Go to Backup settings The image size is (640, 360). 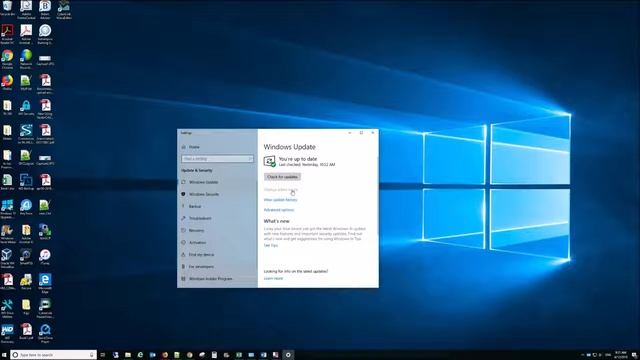[195, 207]
